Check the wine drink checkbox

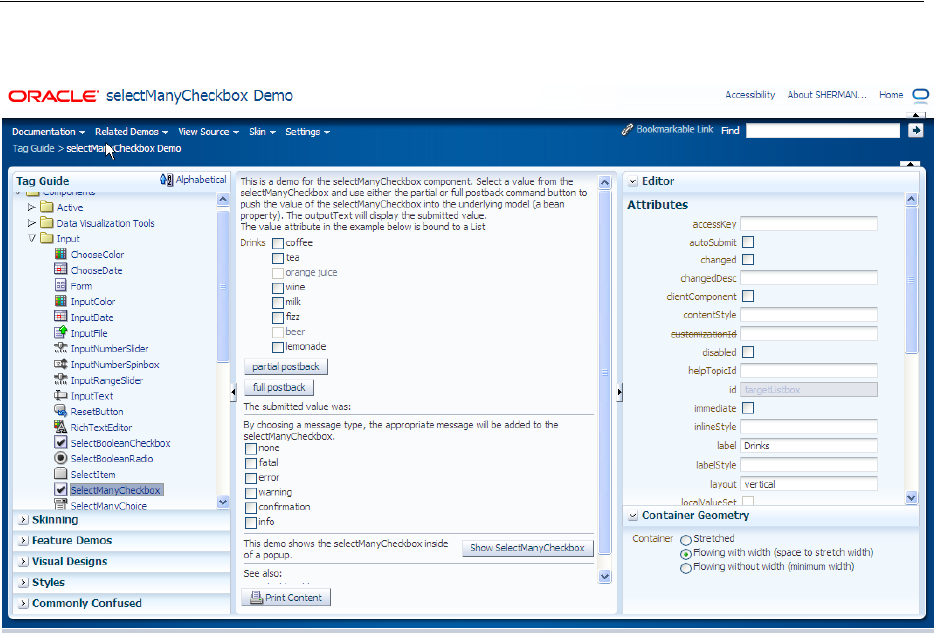click(278, 288)
